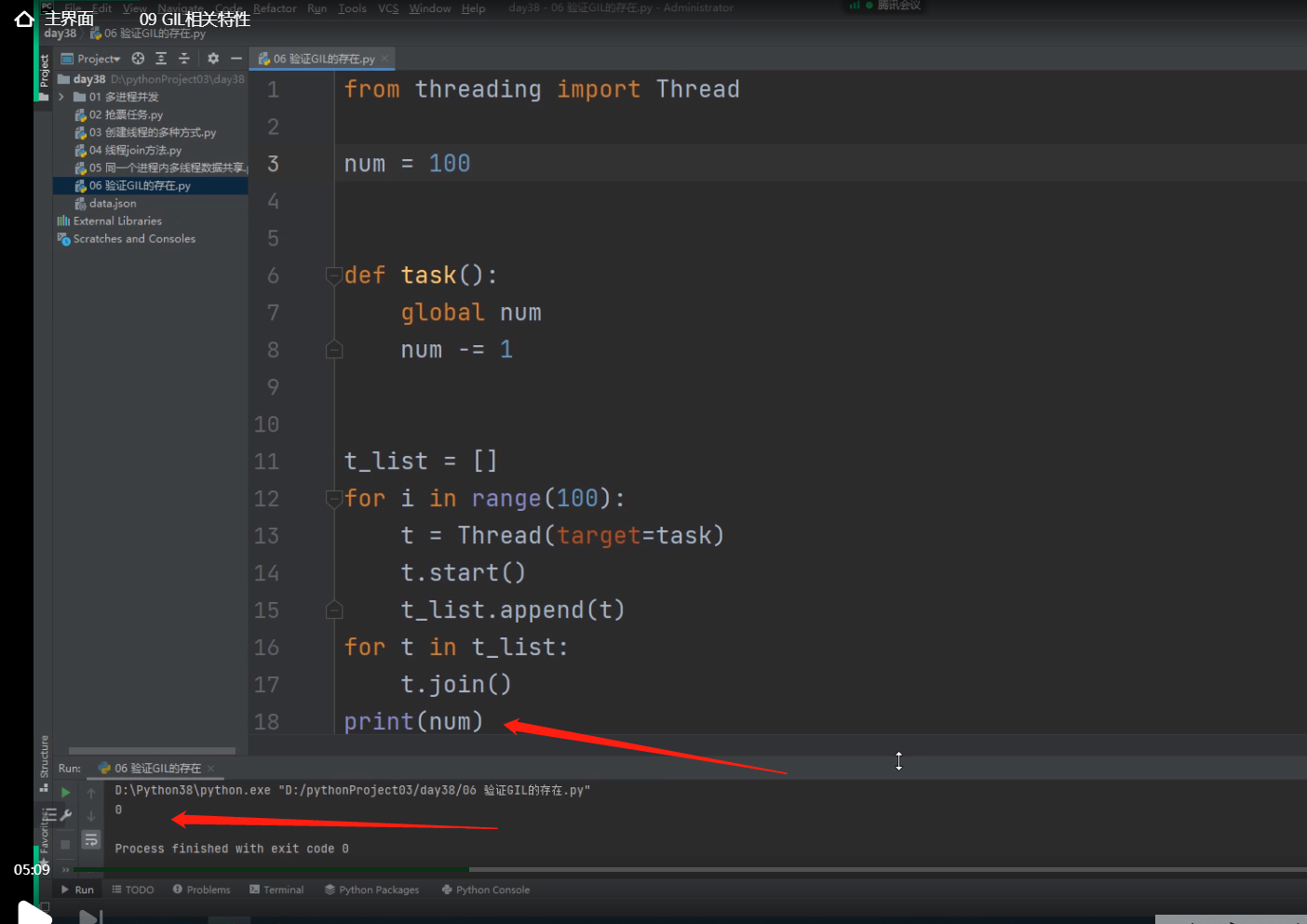This screenshot has width=1307, height=924.
Task: Open the Run menu
Action: click(317, 8)
